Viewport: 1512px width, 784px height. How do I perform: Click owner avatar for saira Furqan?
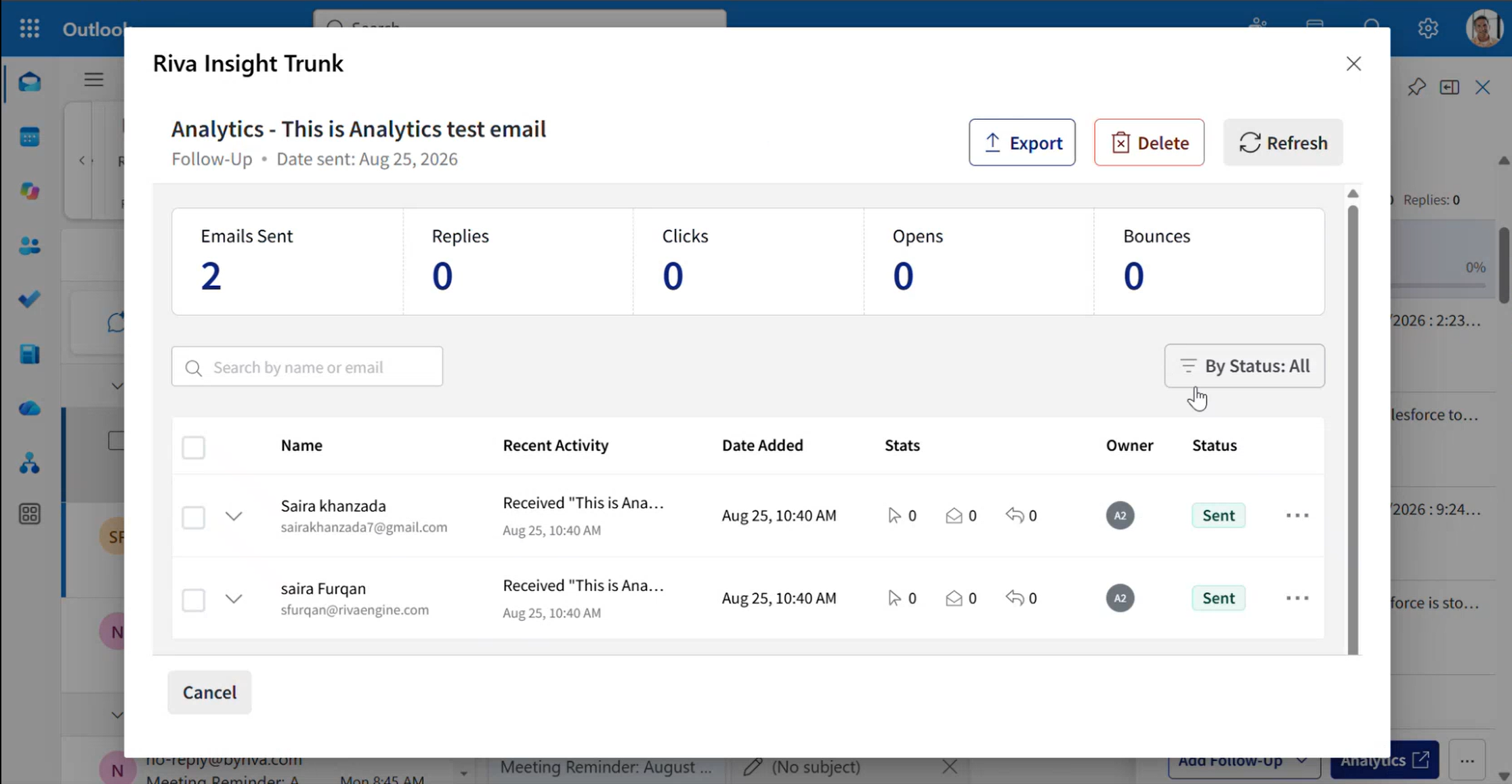(x=1120, y=598)
